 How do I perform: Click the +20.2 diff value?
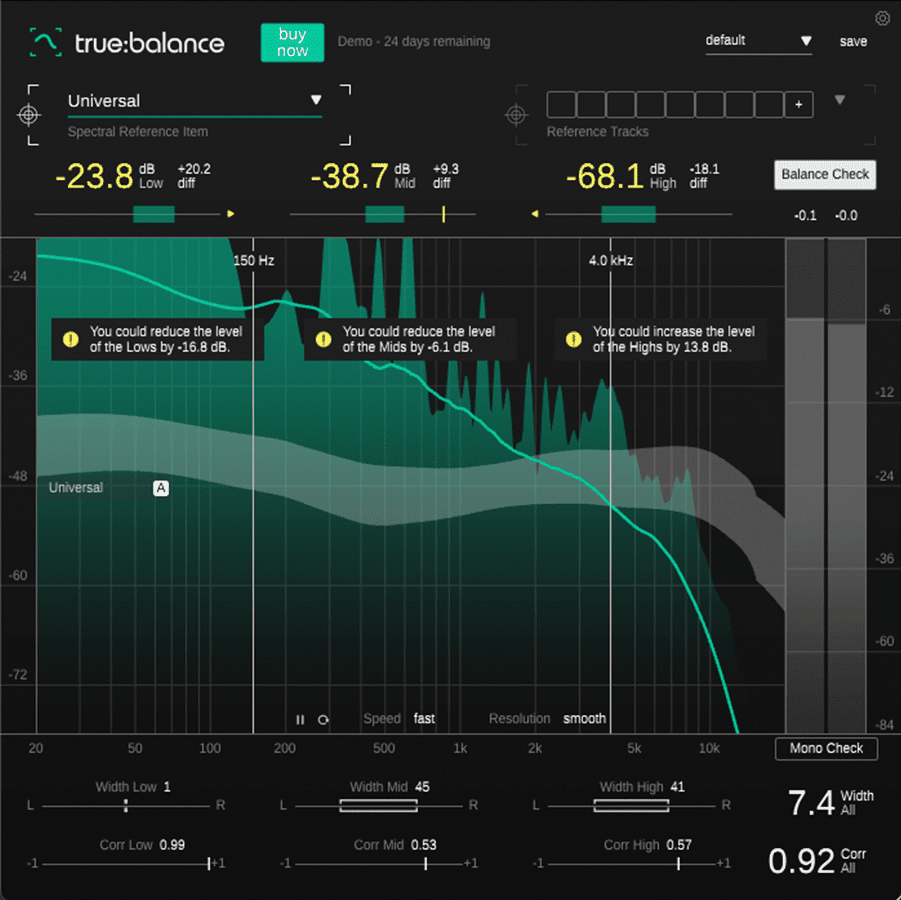click(194, 169)
